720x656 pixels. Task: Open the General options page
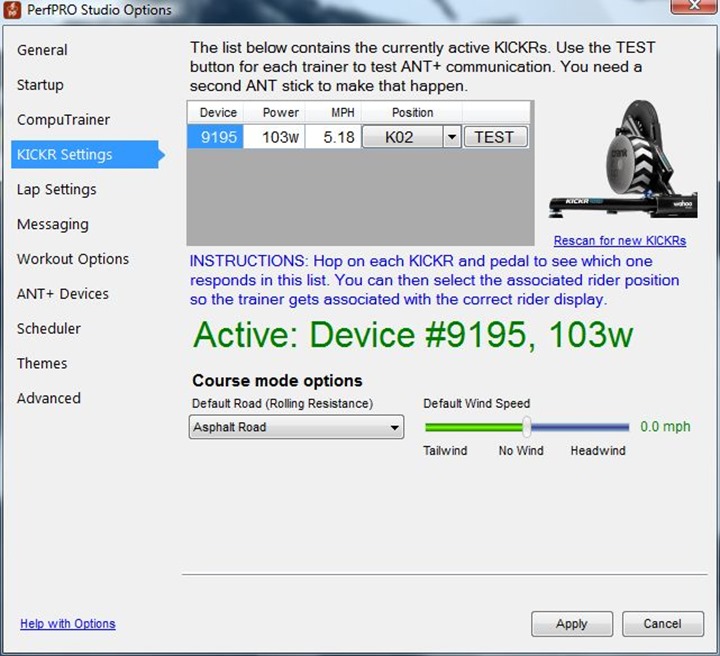42,50
